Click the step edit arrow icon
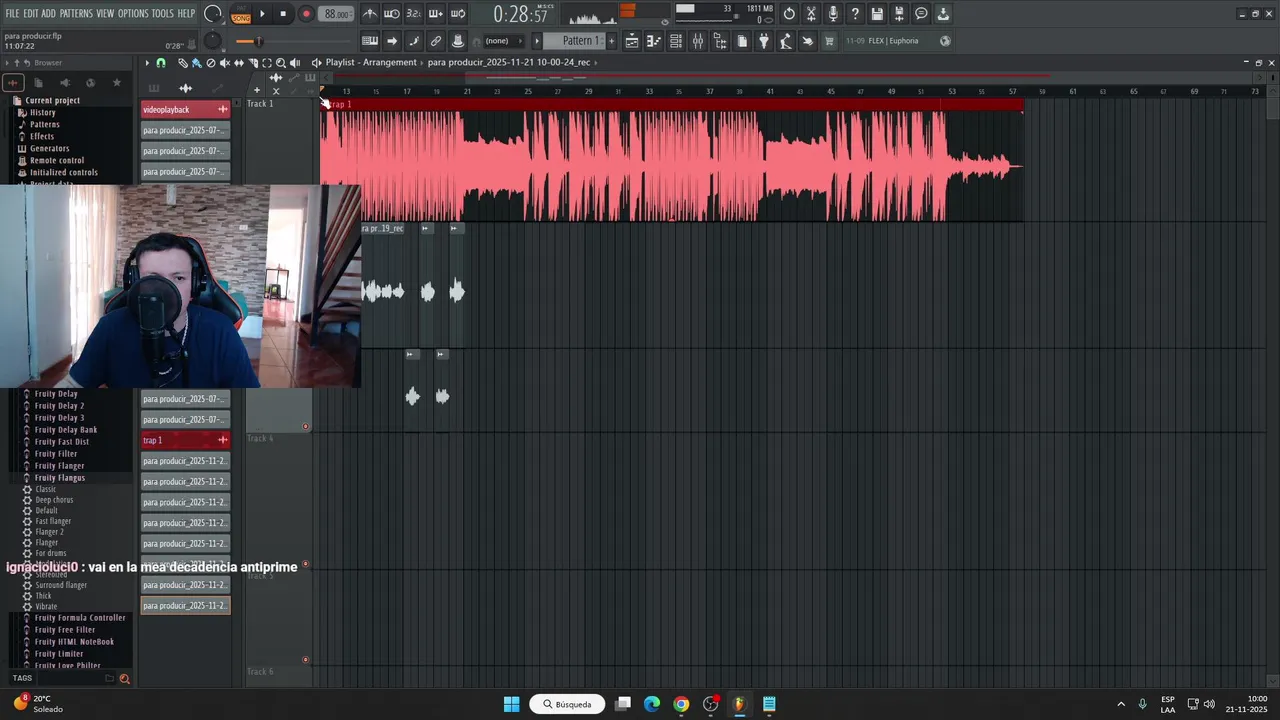 [392, 41]
